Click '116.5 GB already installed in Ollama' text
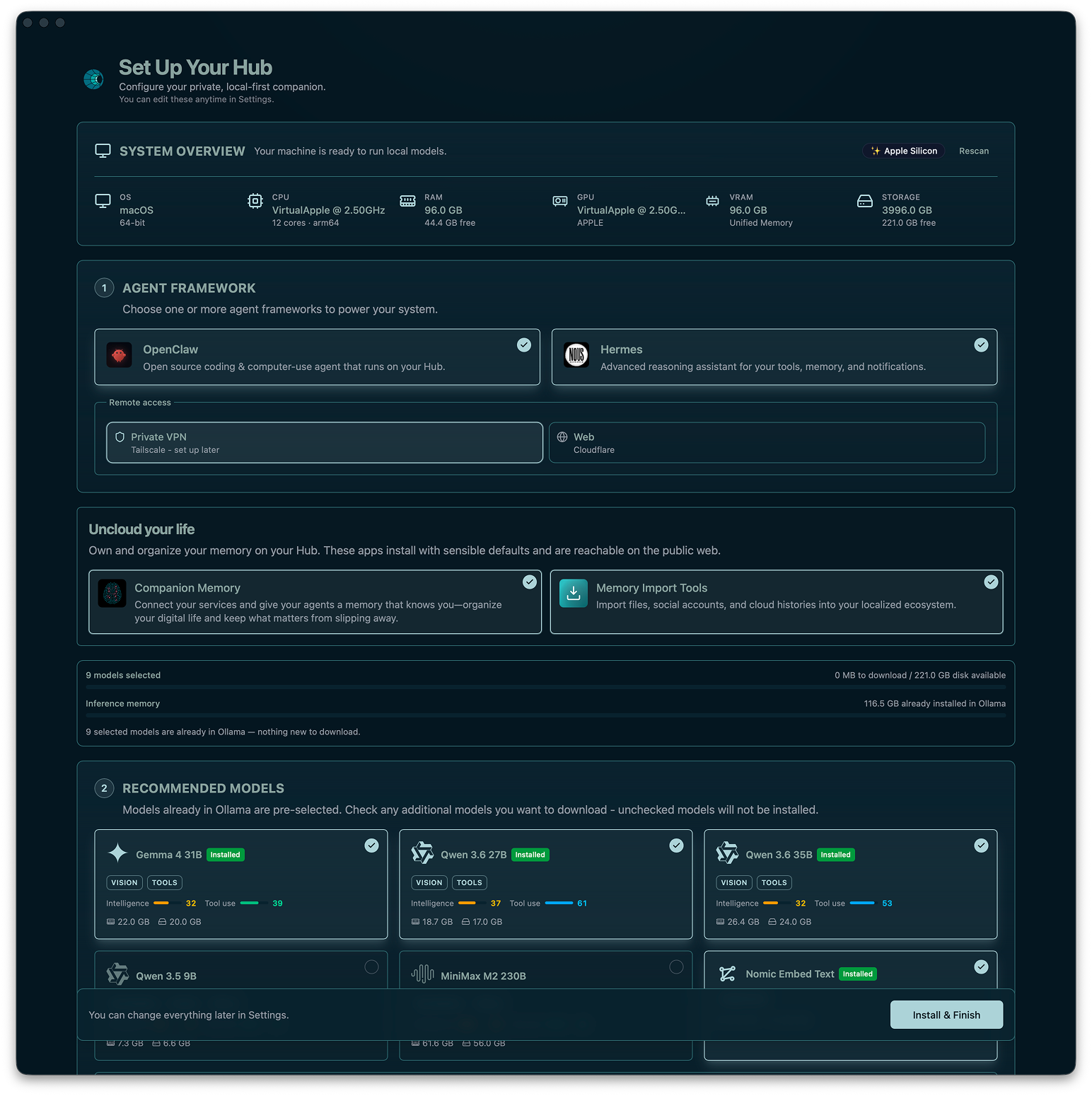Viewport: 1092px width, 1096px height. pyautogui.click(x=934, y=703)
